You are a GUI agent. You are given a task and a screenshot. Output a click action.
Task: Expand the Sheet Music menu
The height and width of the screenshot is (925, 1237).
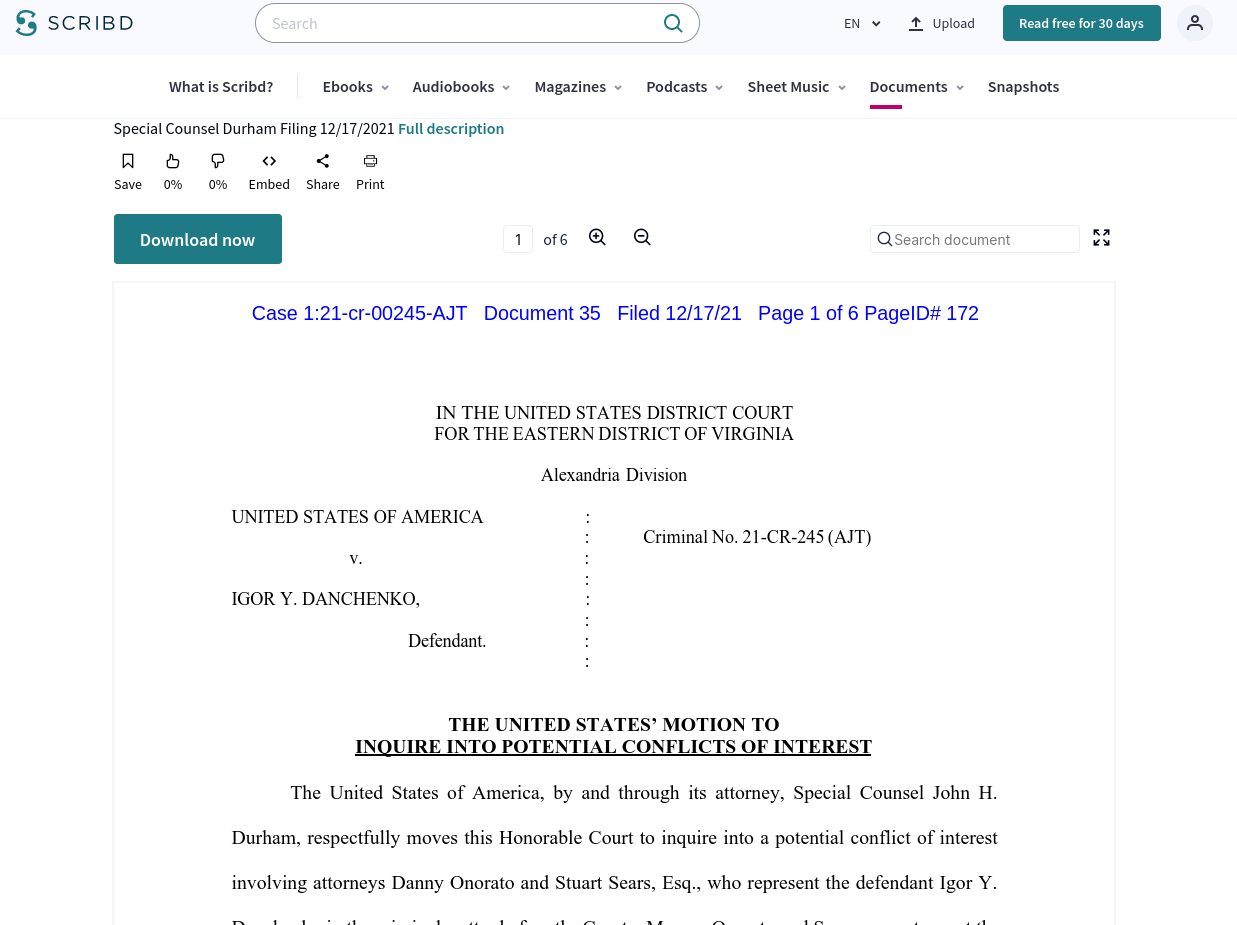796,87
